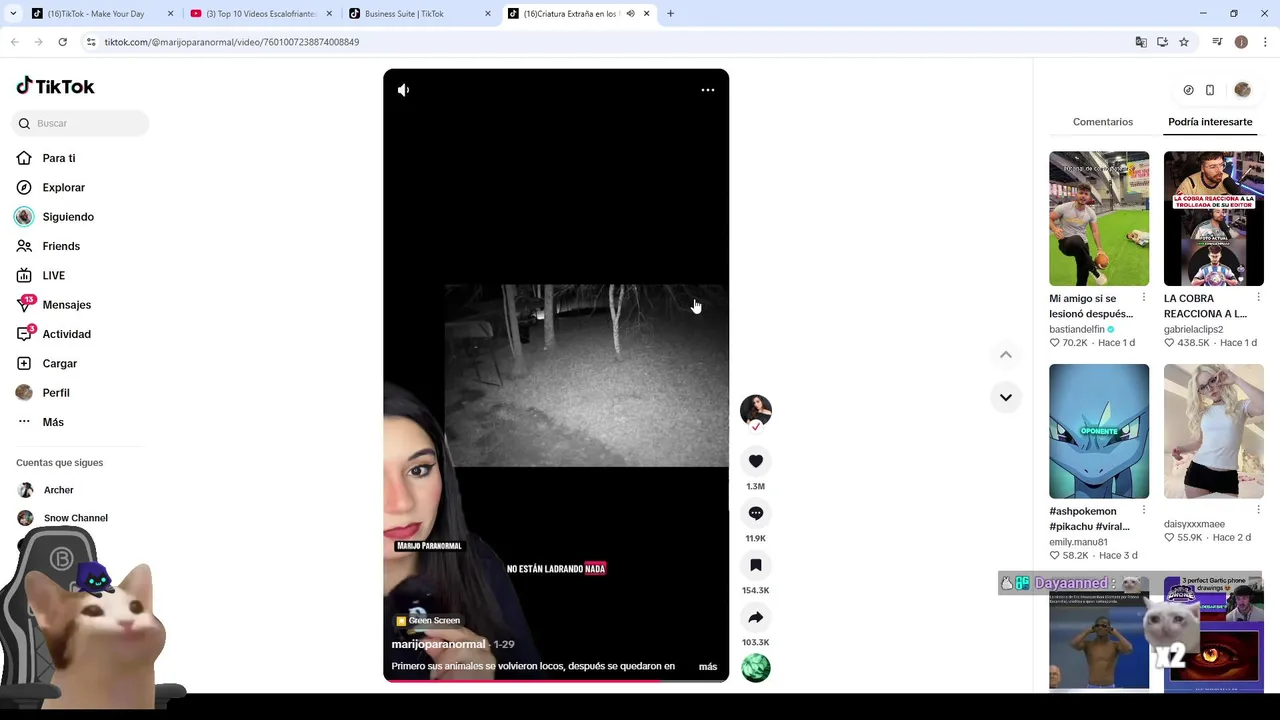The height and width of the screenshot is (720, 1280).
Task: Click site info icon left of URL
Action: 91,42
